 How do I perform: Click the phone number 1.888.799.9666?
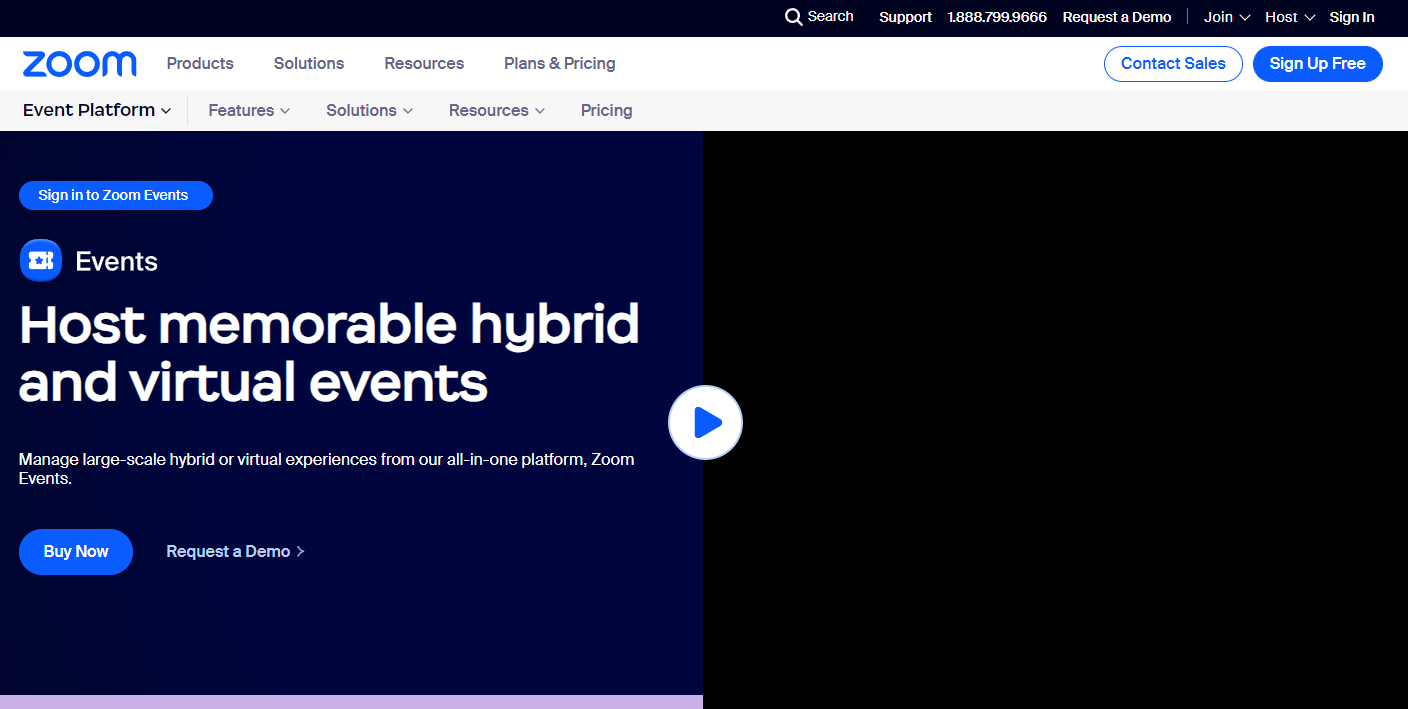(x=997, y=17)
